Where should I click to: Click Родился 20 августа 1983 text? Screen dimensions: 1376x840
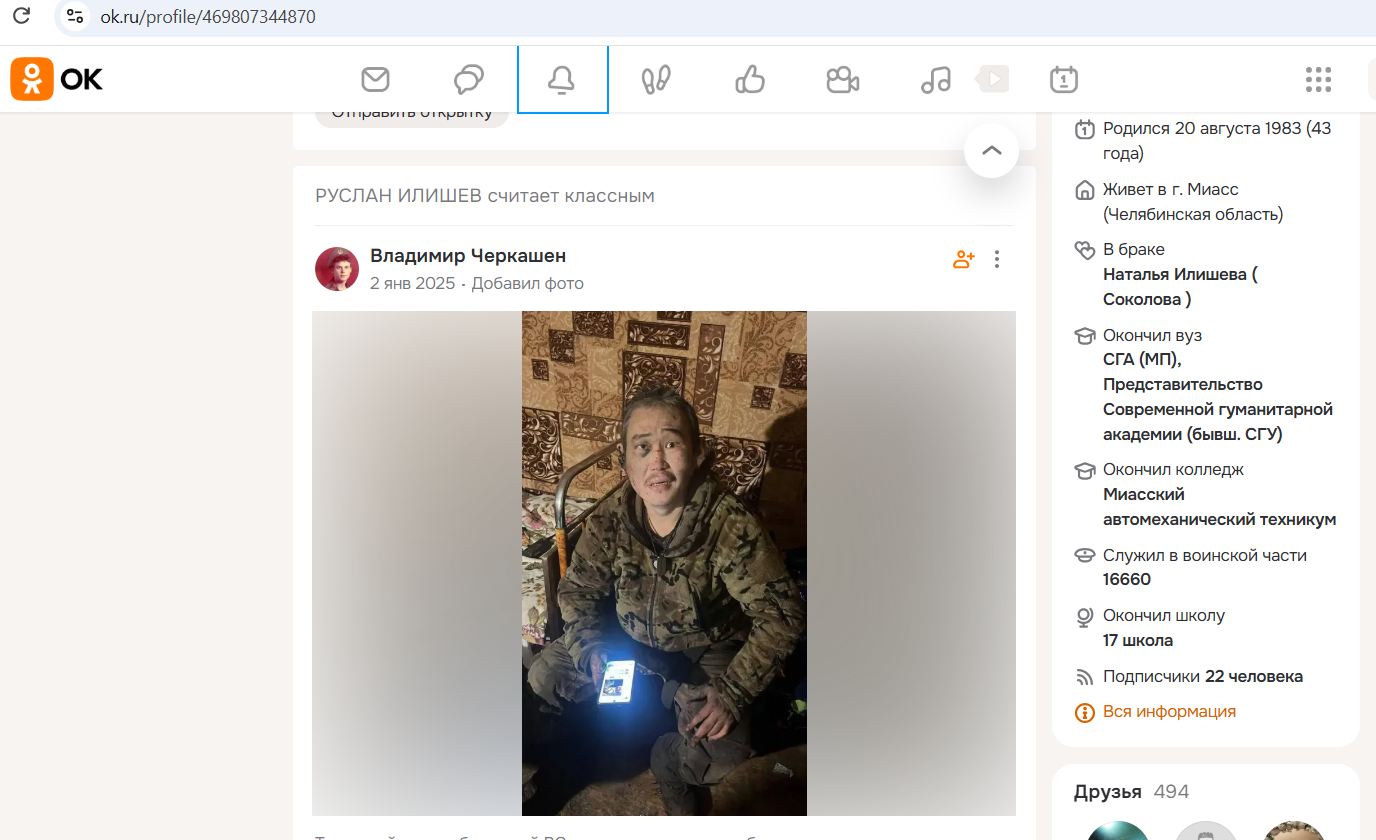tap(1217, 141)
